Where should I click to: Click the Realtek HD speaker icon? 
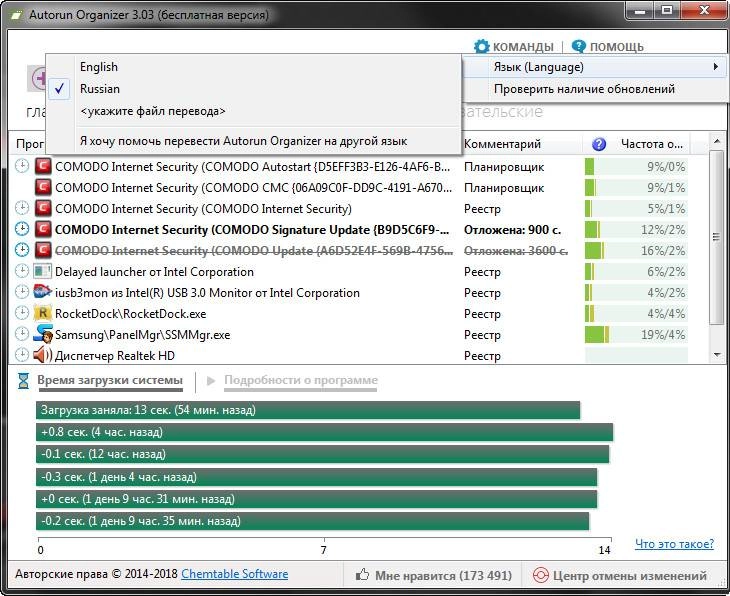[42, 355]
